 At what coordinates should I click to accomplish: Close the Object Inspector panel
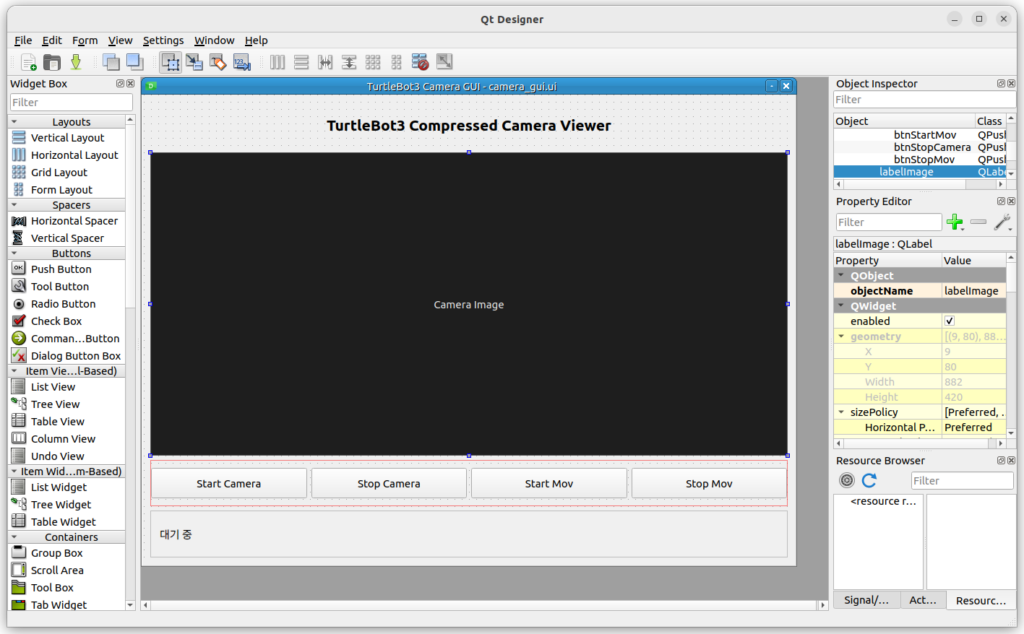1011,84
